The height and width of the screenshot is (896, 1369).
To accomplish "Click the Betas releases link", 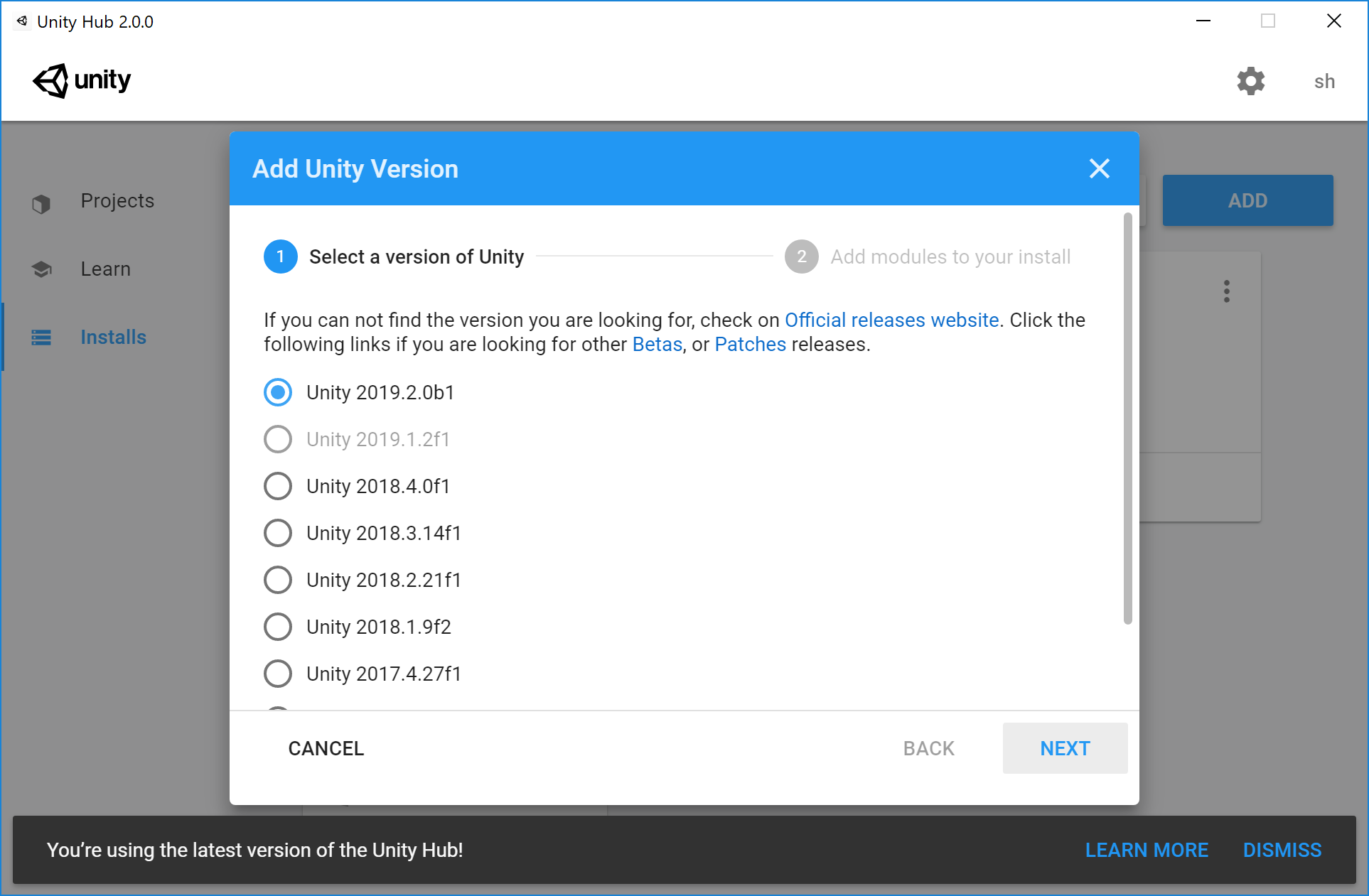I will 656,344.
